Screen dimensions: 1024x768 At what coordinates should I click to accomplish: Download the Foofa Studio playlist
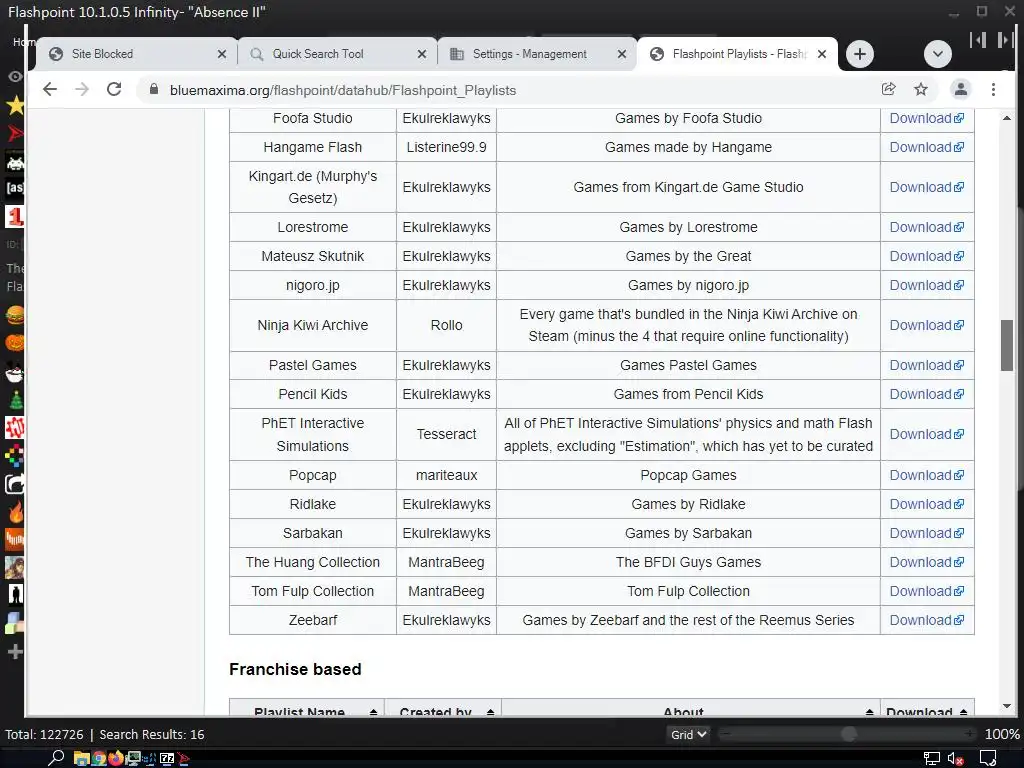[x=926, y=118]
